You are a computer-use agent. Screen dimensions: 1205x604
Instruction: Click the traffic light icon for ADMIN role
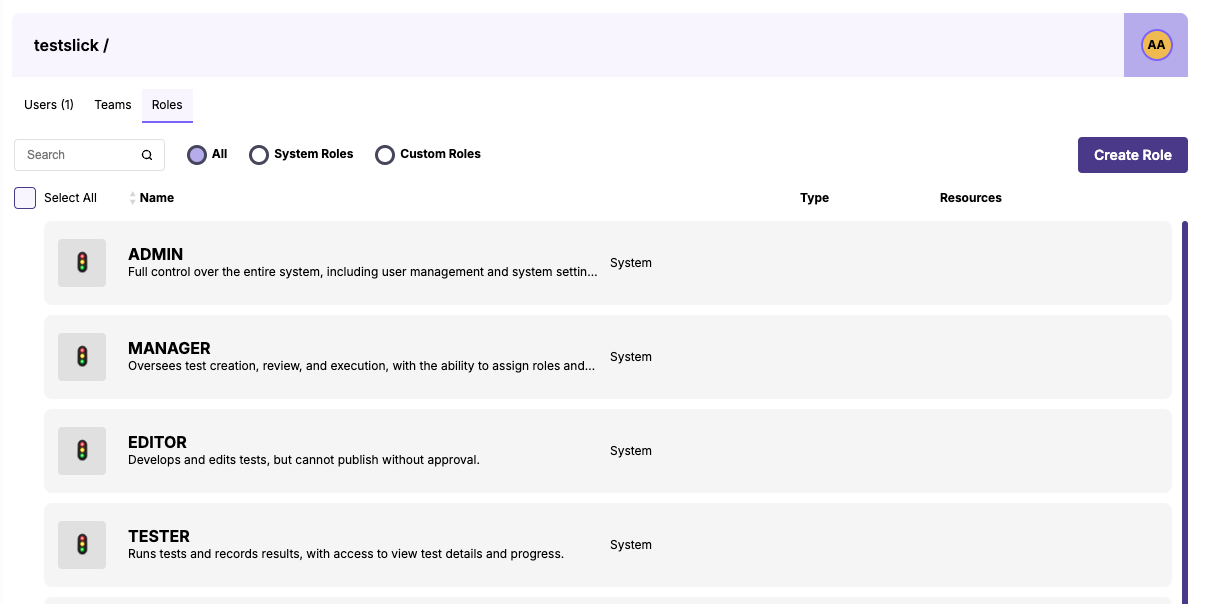pos(82,263)
